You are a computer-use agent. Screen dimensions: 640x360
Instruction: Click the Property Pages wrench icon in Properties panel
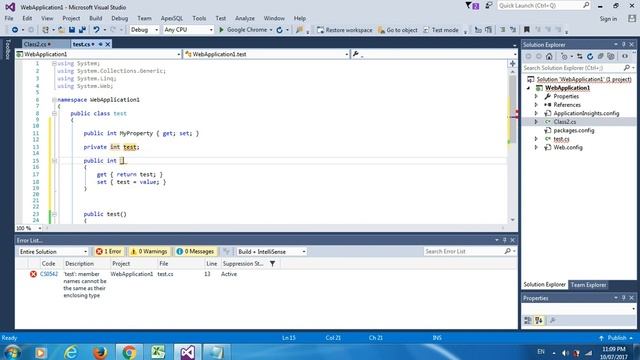click(x=553, y=320)
